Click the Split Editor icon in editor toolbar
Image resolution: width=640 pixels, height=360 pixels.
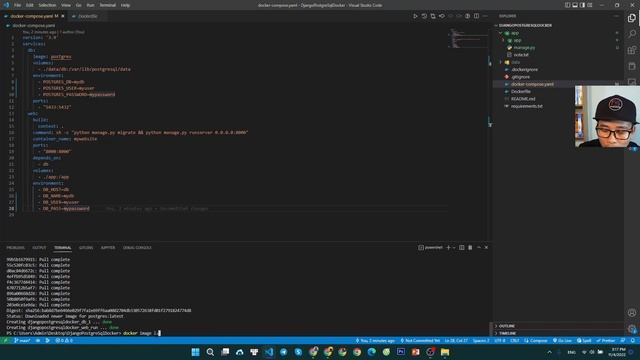476,16
